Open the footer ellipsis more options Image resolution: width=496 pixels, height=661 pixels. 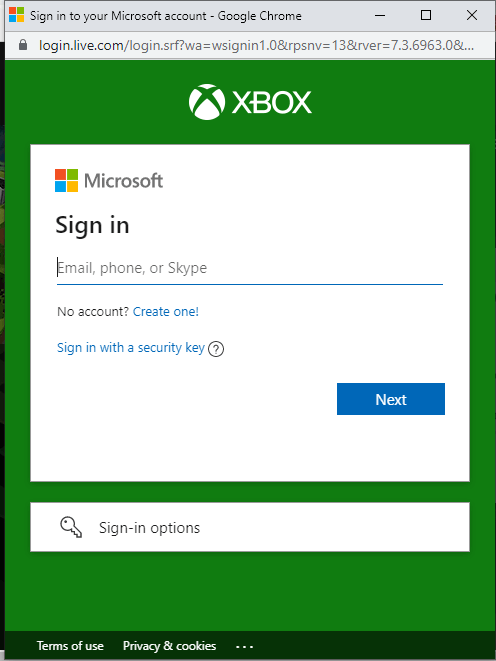coord(244,646)
